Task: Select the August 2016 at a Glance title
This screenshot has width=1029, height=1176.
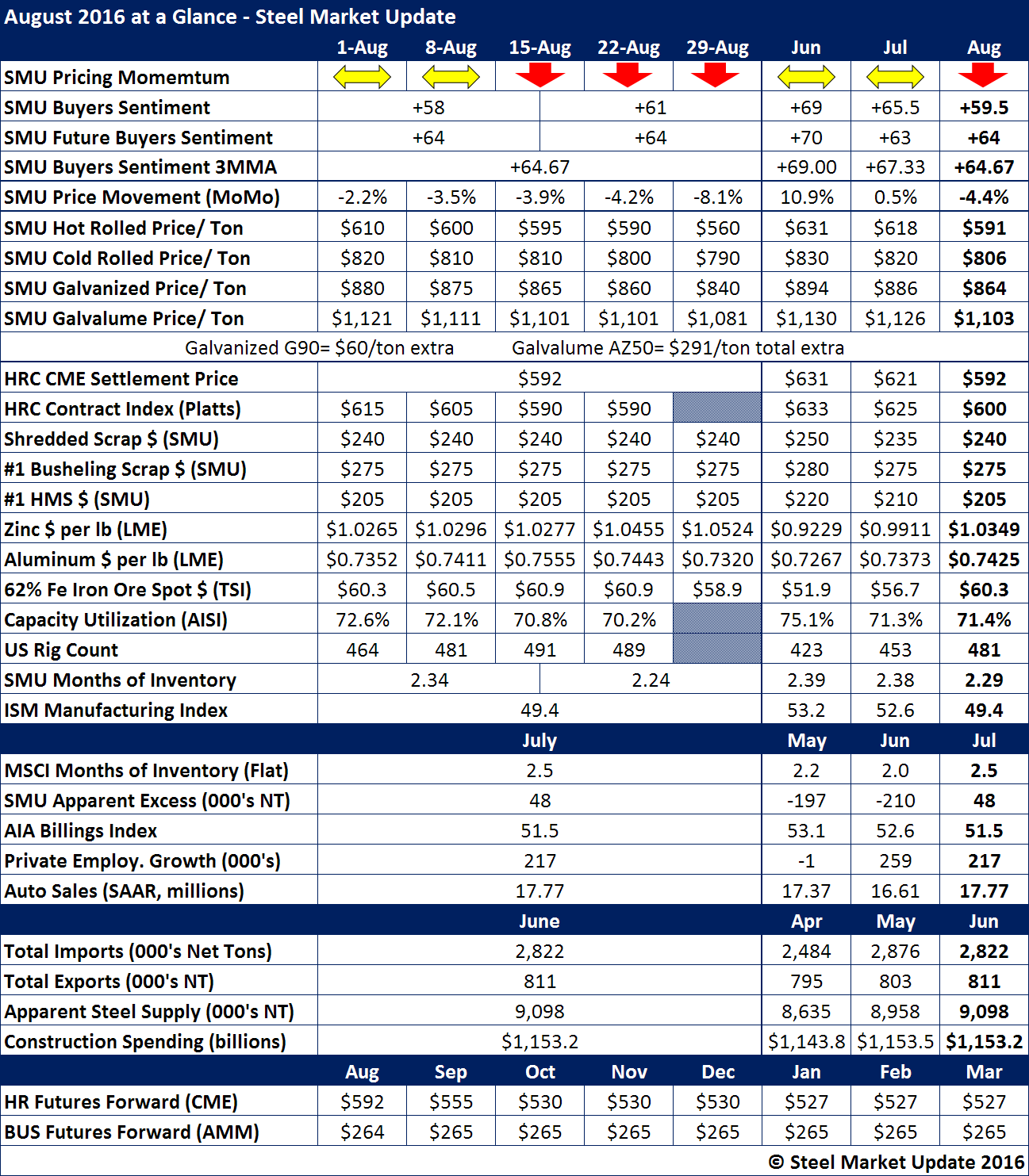Action: tap(230, 17)
